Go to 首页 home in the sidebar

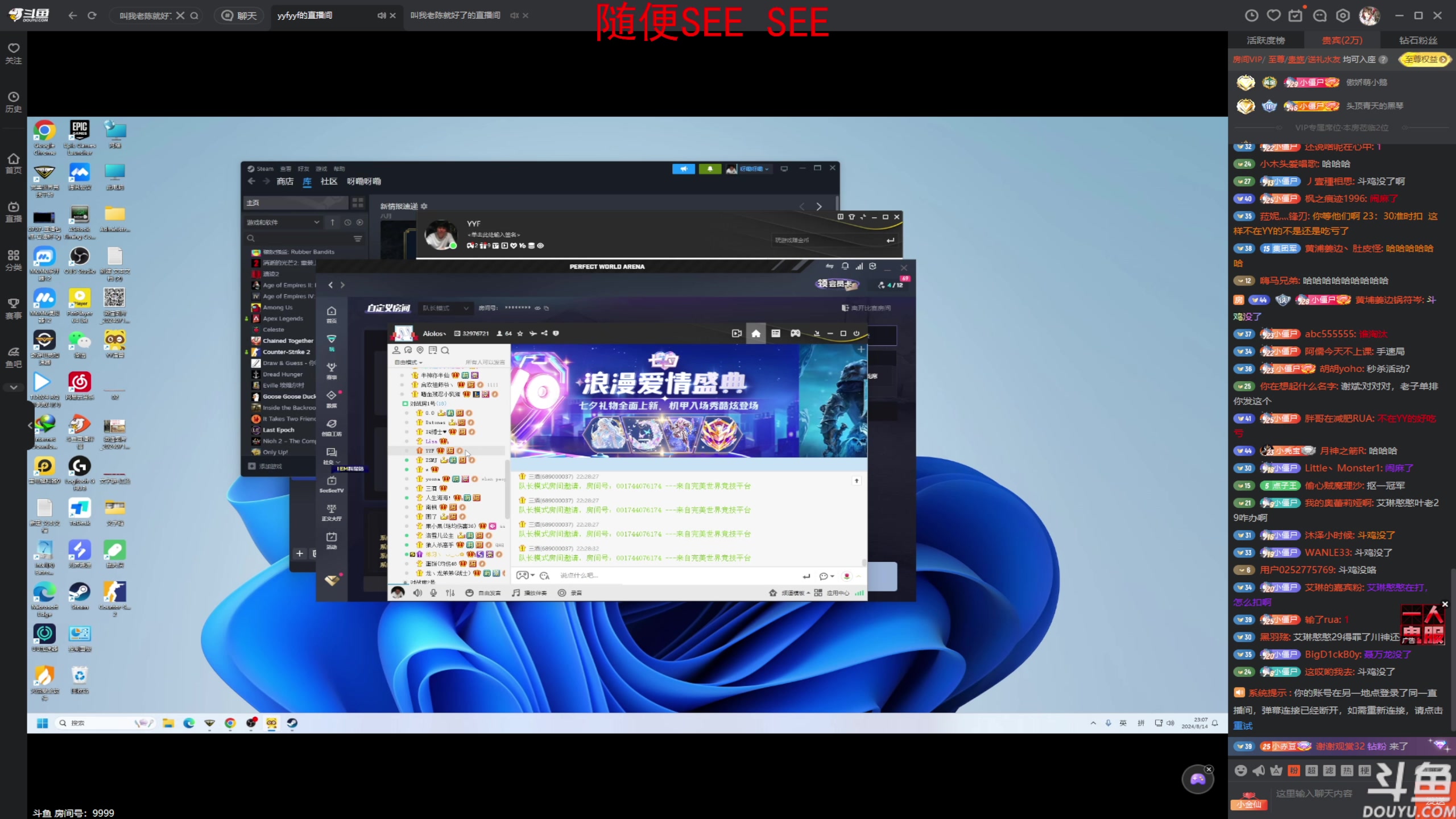click(x=14, y=164)
